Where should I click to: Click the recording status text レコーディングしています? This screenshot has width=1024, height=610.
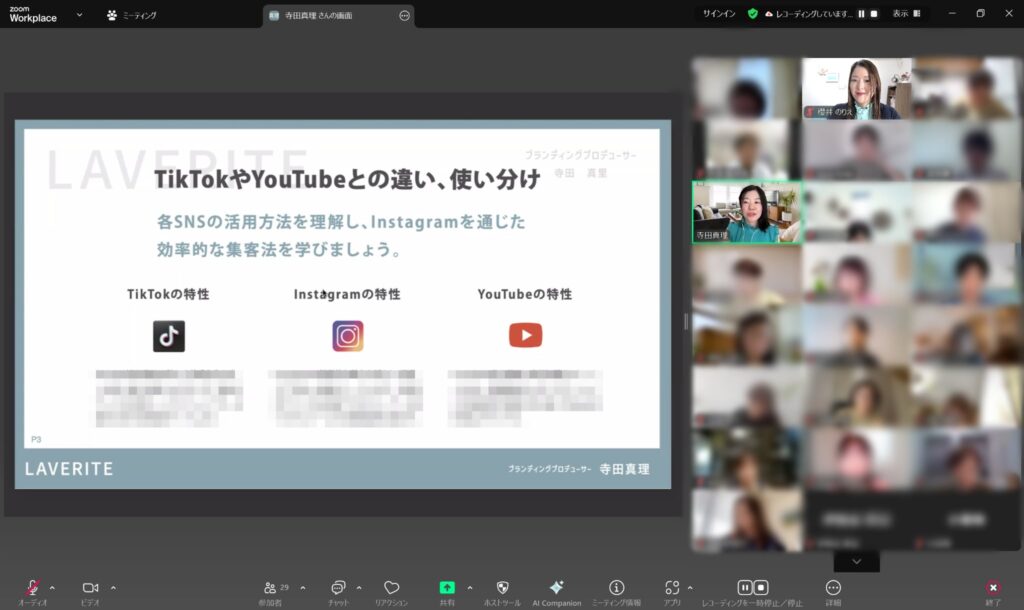pos(814,14)
